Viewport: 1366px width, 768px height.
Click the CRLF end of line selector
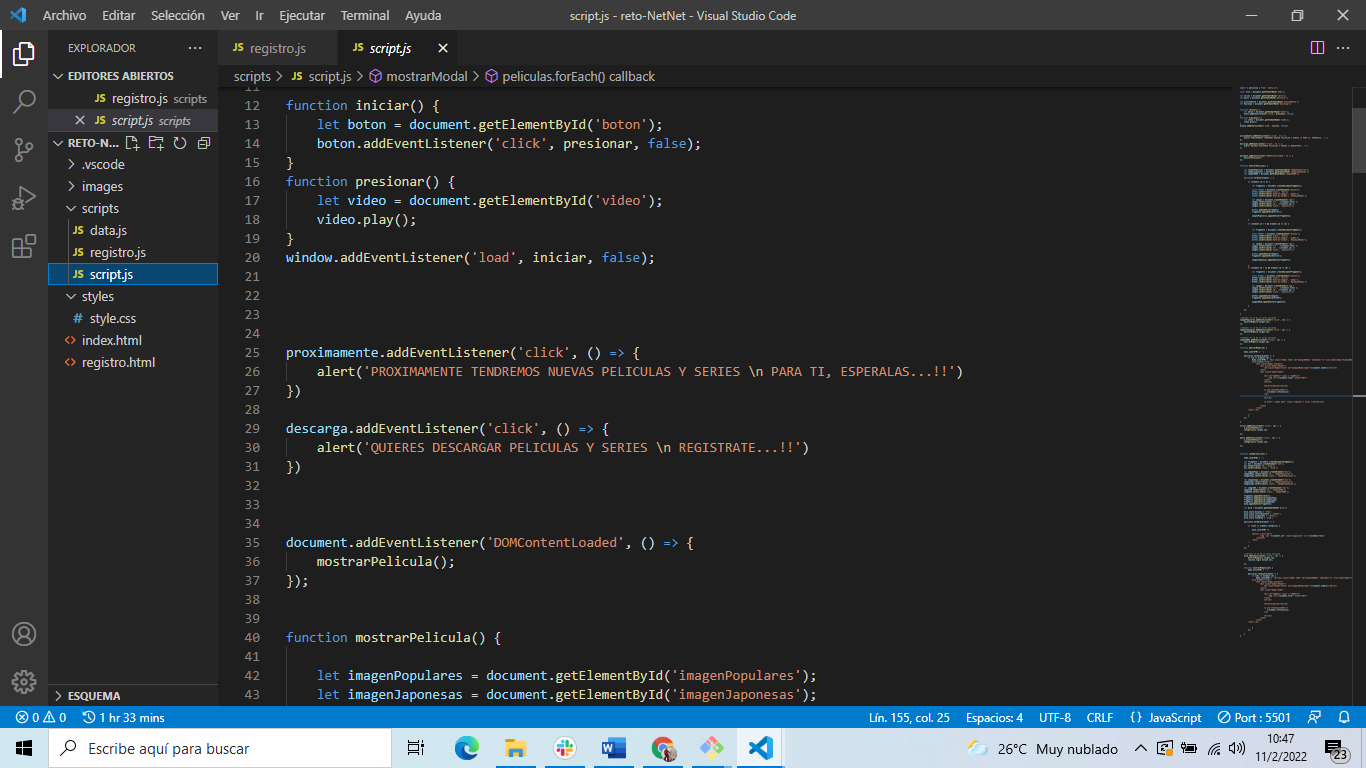pyautogui.click(x=1100, y=718)
